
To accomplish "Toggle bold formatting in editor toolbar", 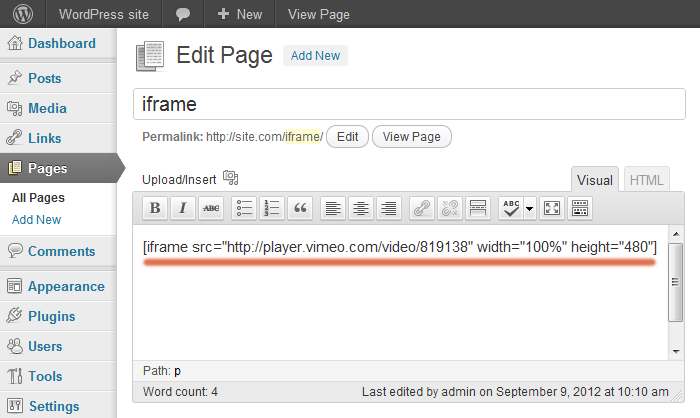I will 155,208.
